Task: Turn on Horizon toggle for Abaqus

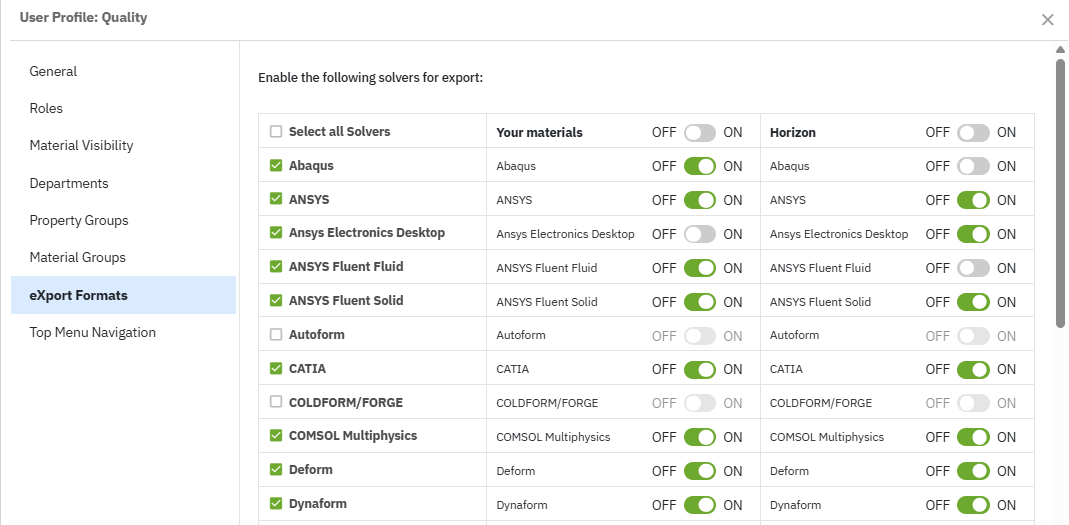Action: (973, 167)
